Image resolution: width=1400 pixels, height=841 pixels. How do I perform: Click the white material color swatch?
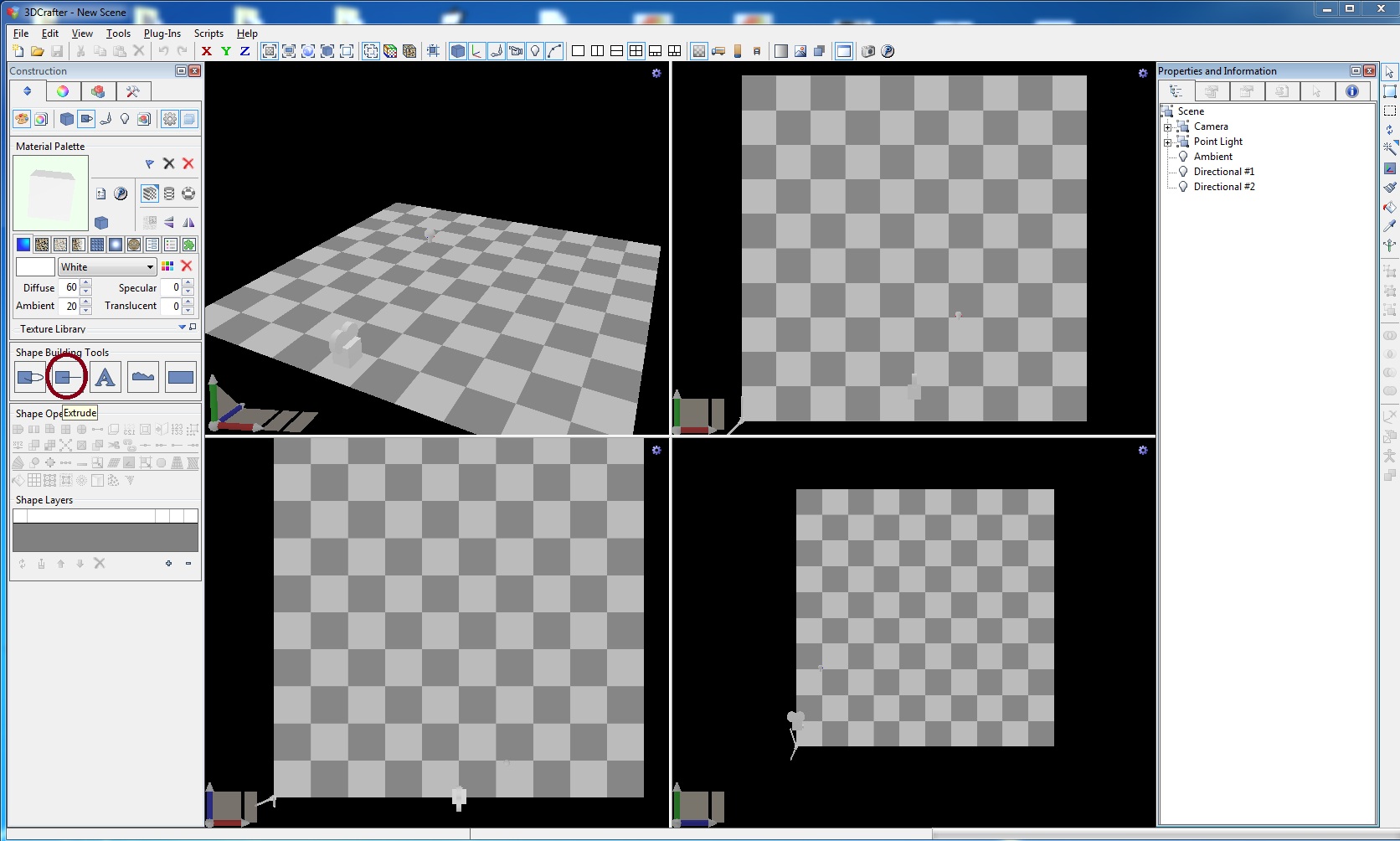tap(35, 267)
